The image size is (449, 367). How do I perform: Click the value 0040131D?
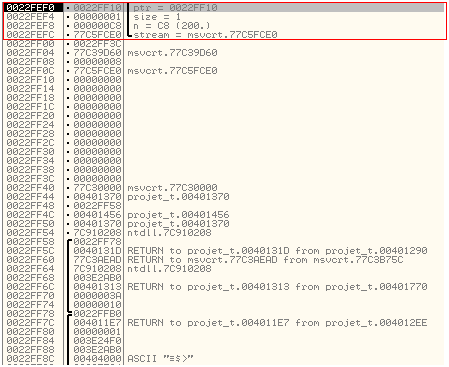(97, 251)
